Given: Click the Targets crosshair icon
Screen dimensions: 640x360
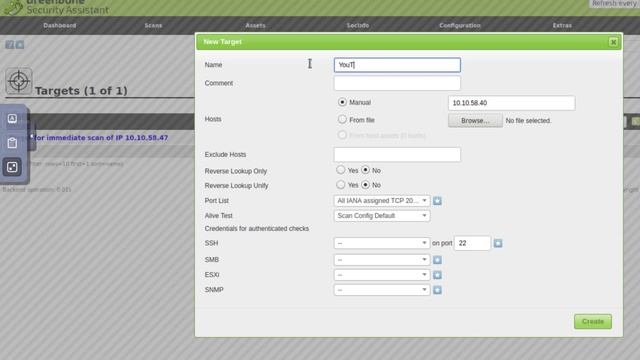Looking at the screenshot, I should pyautogui.click(x=19, y=81).
